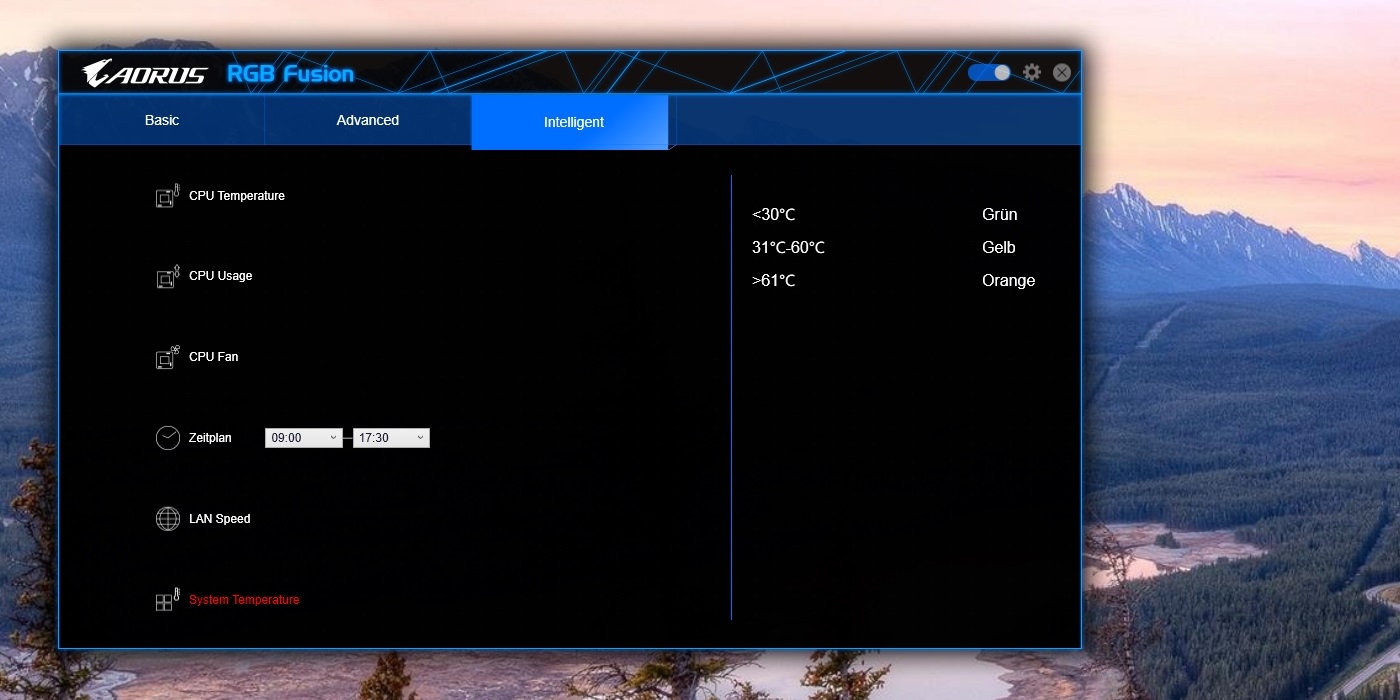Click the Gelb color label
Screen dimensions: 1400x700
[x=999, y=248]
